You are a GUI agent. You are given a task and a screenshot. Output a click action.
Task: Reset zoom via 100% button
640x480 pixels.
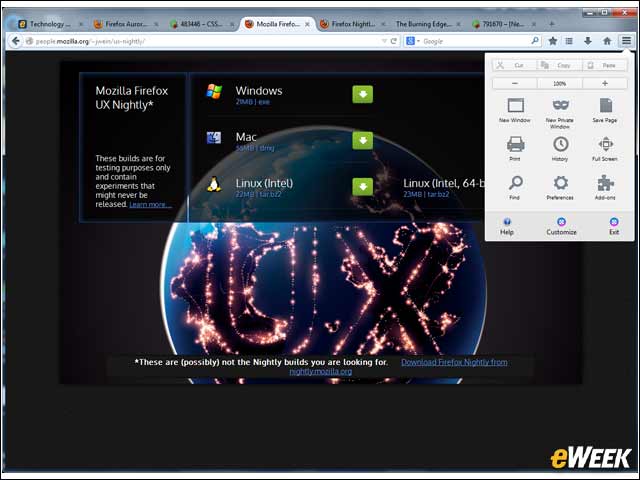(x=560, y=83)
